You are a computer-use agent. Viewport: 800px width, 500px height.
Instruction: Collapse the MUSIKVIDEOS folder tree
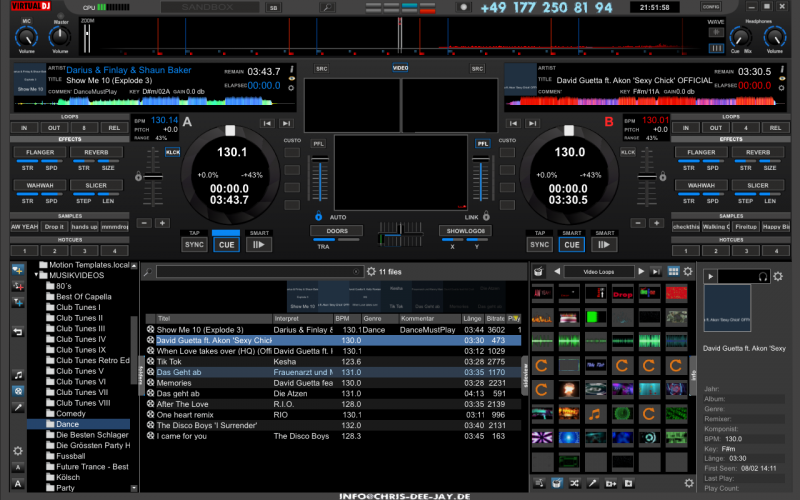pyautogui.click(x=37, y=275)
